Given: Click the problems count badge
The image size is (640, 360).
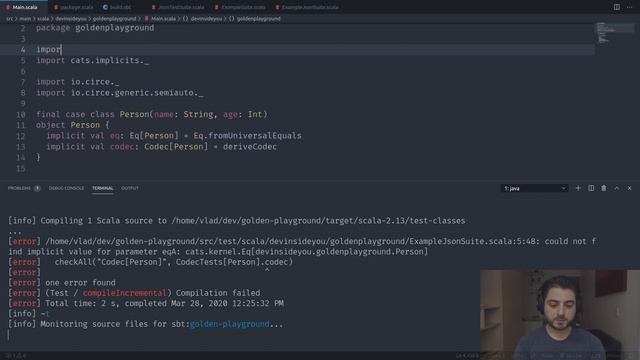Looking at the screenshot, I should click(x=37, y=188).
